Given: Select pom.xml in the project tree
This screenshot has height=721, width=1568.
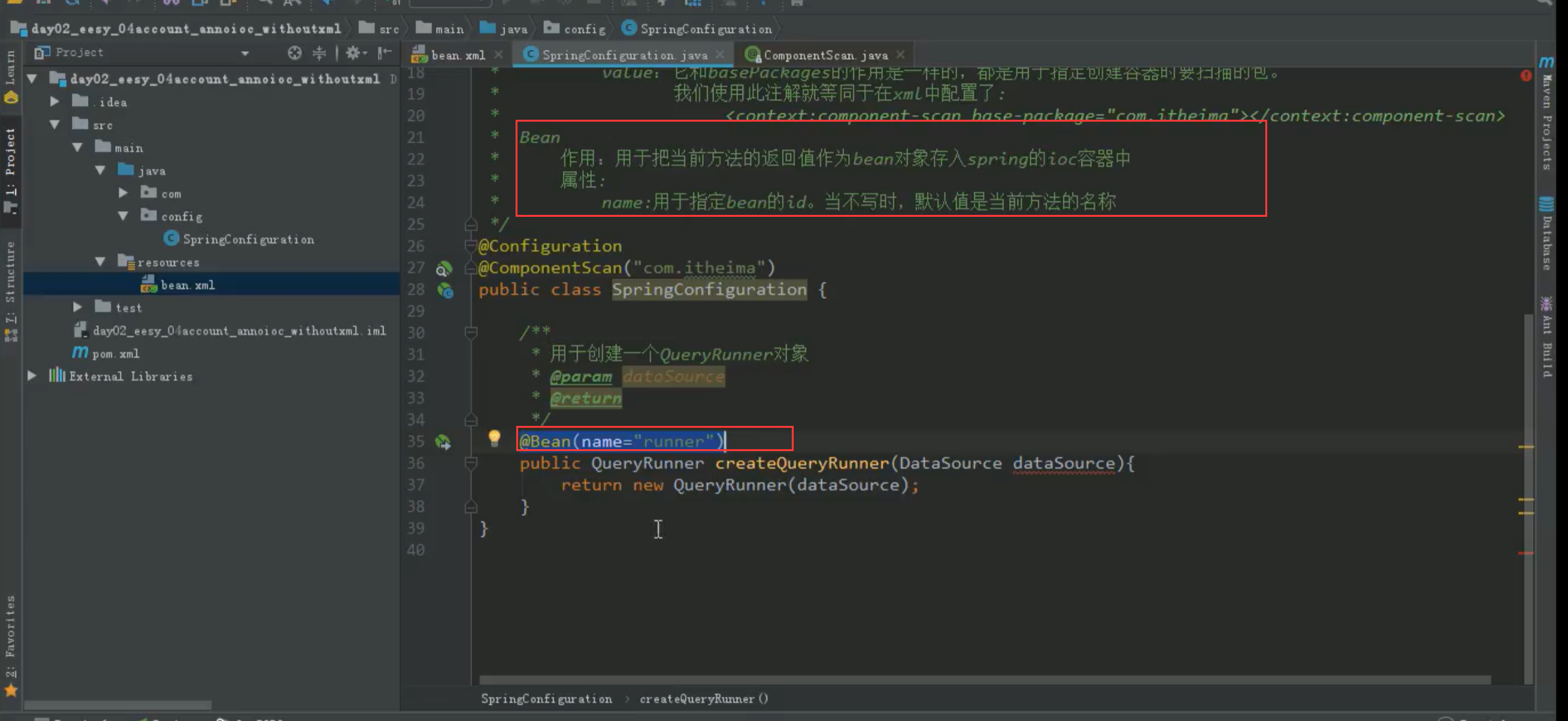Looking at the screenshot, I should click(115, 353).
